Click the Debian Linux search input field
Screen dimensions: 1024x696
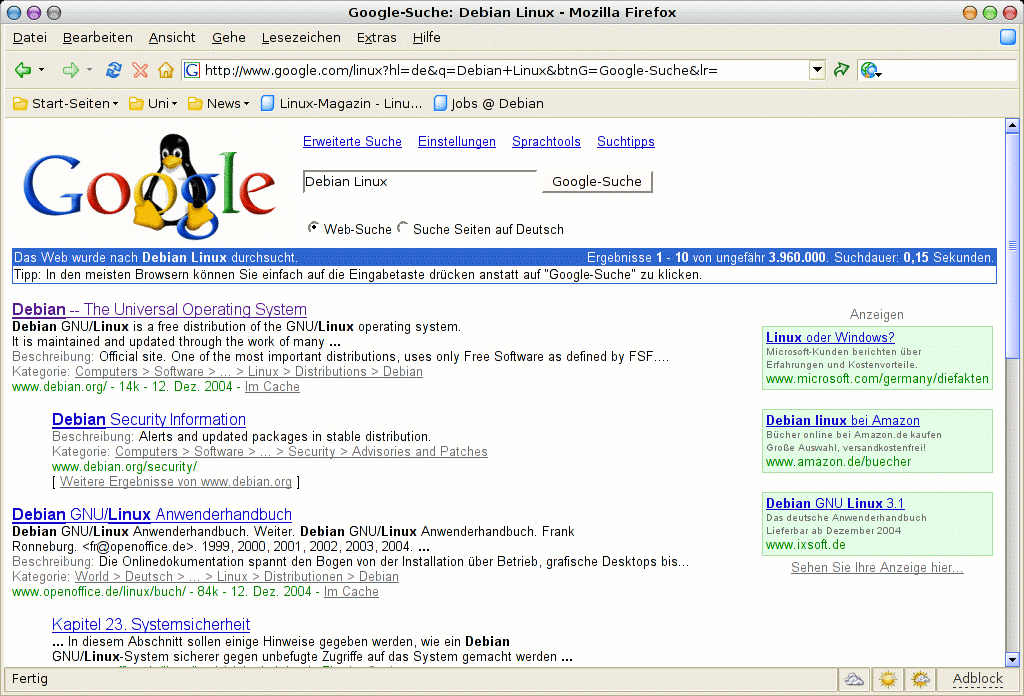(420, 182)
